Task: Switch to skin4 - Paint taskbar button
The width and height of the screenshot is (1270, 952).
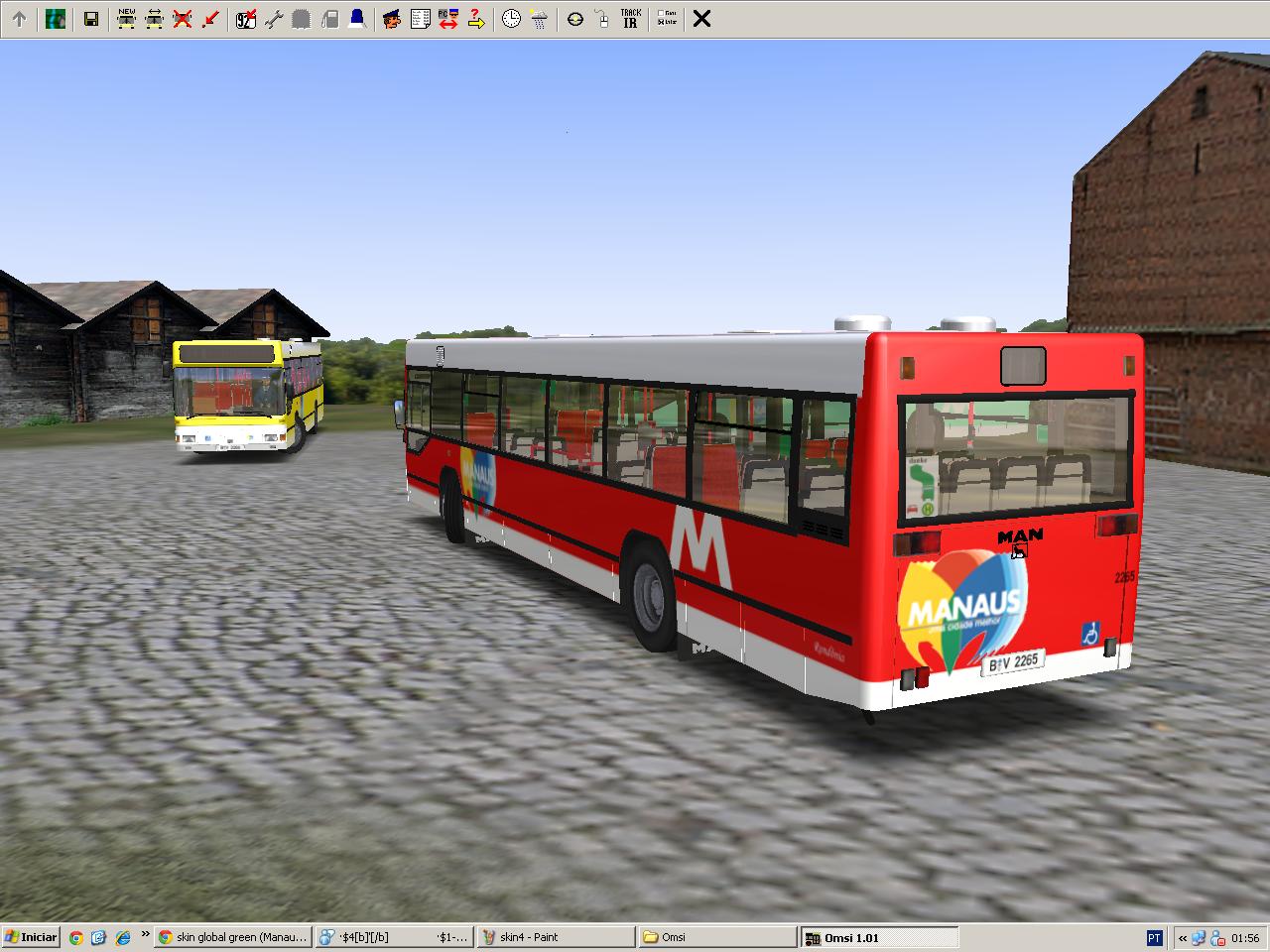Action: coord(556,937)
